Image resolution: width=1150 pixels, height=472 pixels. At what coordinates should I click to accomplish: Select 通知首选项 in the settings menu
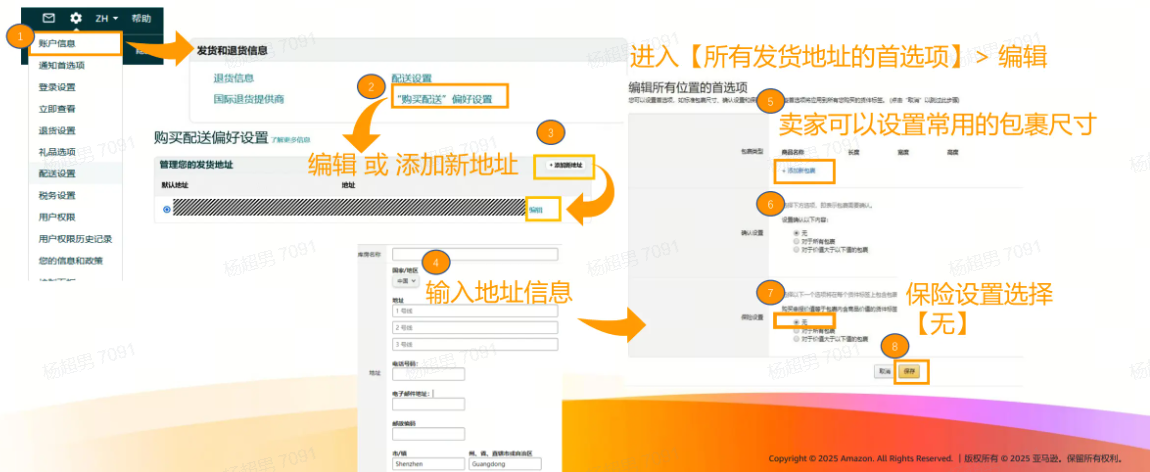[62, 65]
